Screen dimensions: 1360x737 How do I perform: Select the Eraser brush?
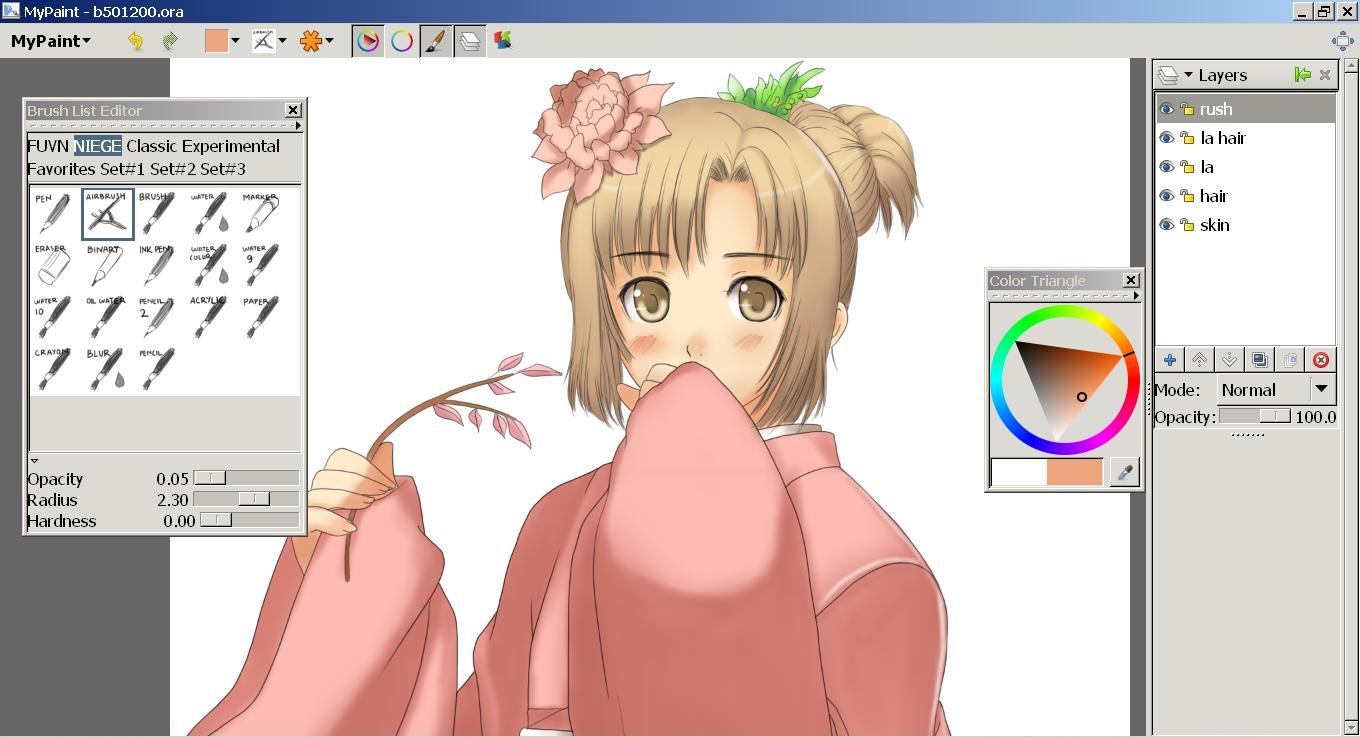click(x=53, y=264)
